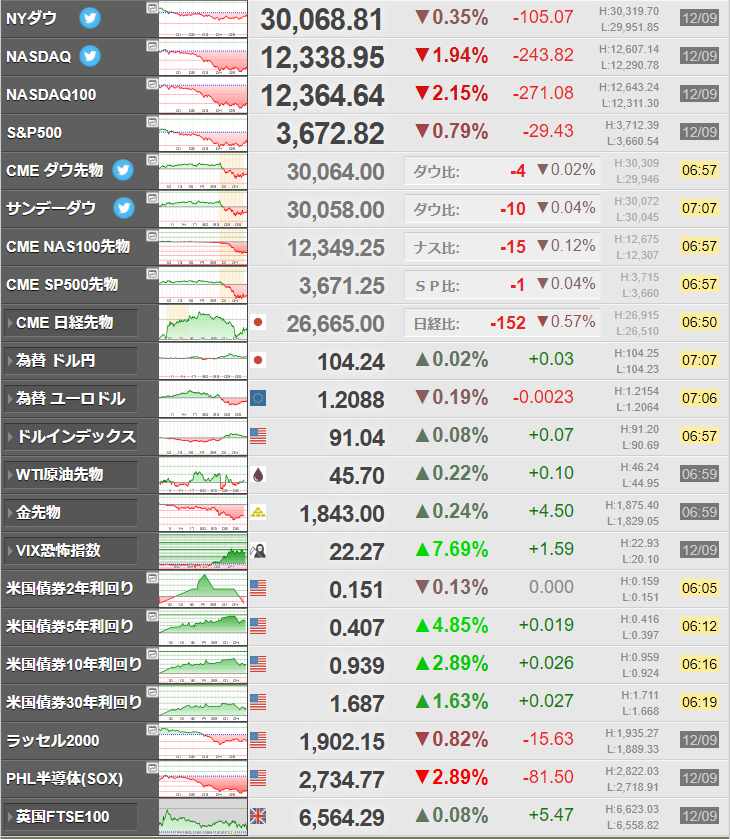730x839 pixels.
Task: Open the WTI原油先物 mini chart thumbnail
Action: [x=203, y=475]
